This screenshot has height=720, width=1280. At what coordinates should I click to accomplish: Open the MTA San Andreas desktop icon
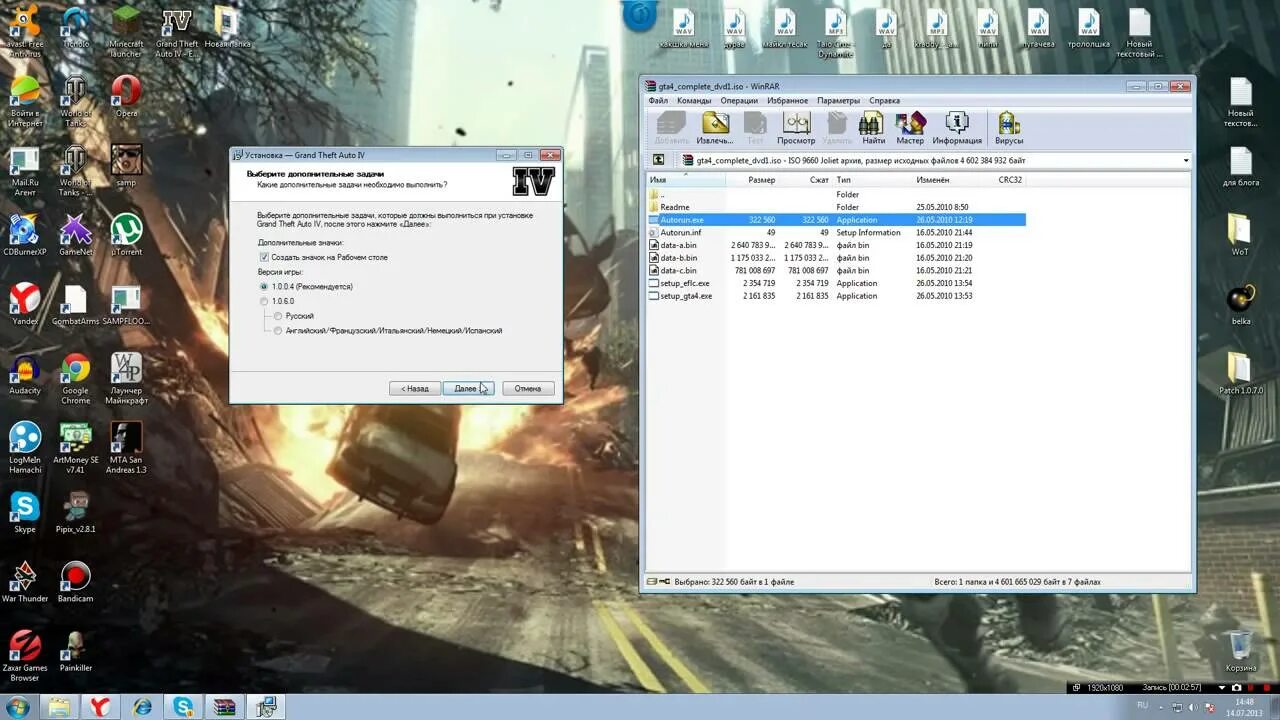coord(126,448)
